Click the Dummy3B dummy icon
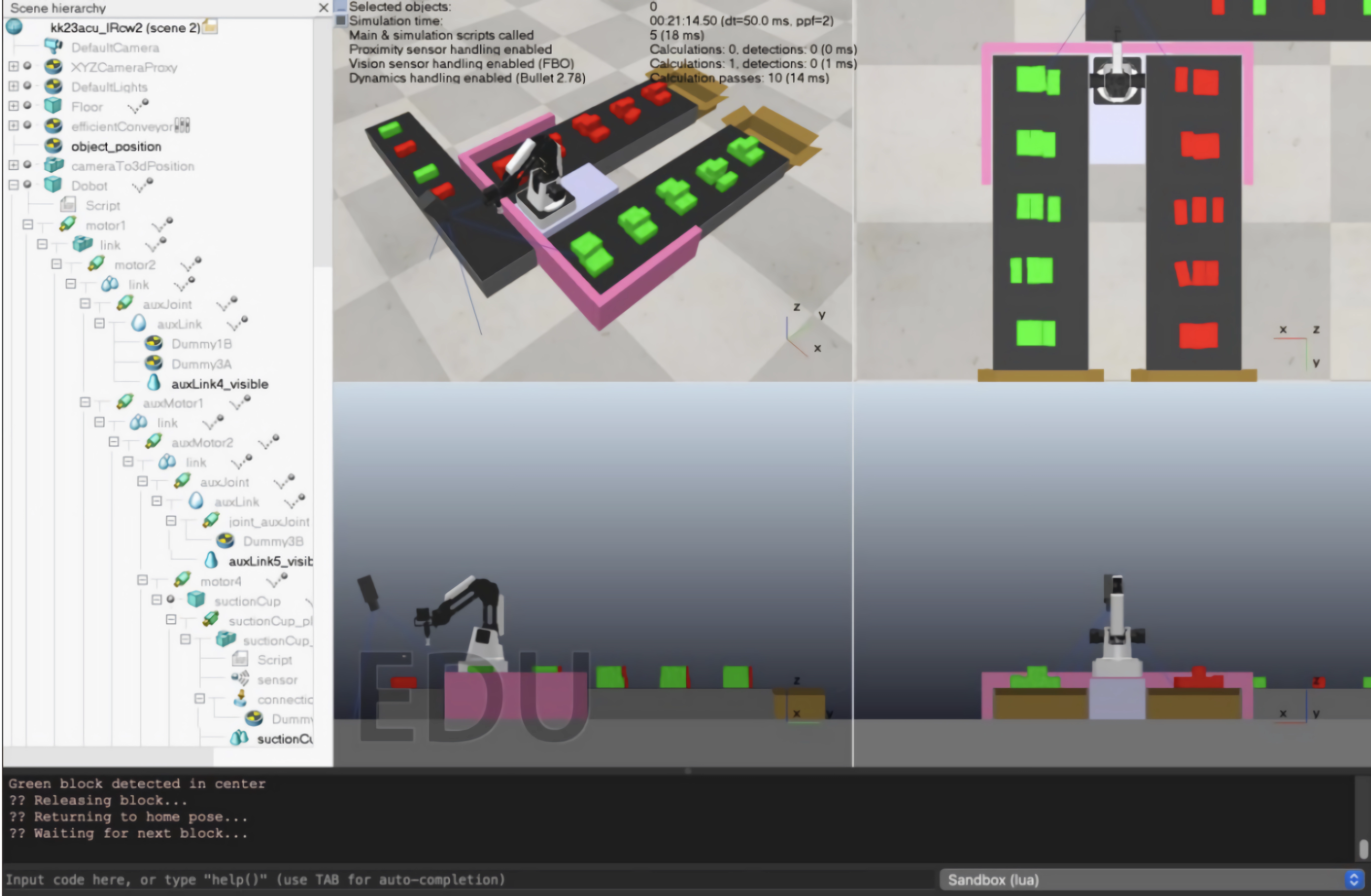The width and height of the screenshot is (1371, 896). click(x=225, y=540)
